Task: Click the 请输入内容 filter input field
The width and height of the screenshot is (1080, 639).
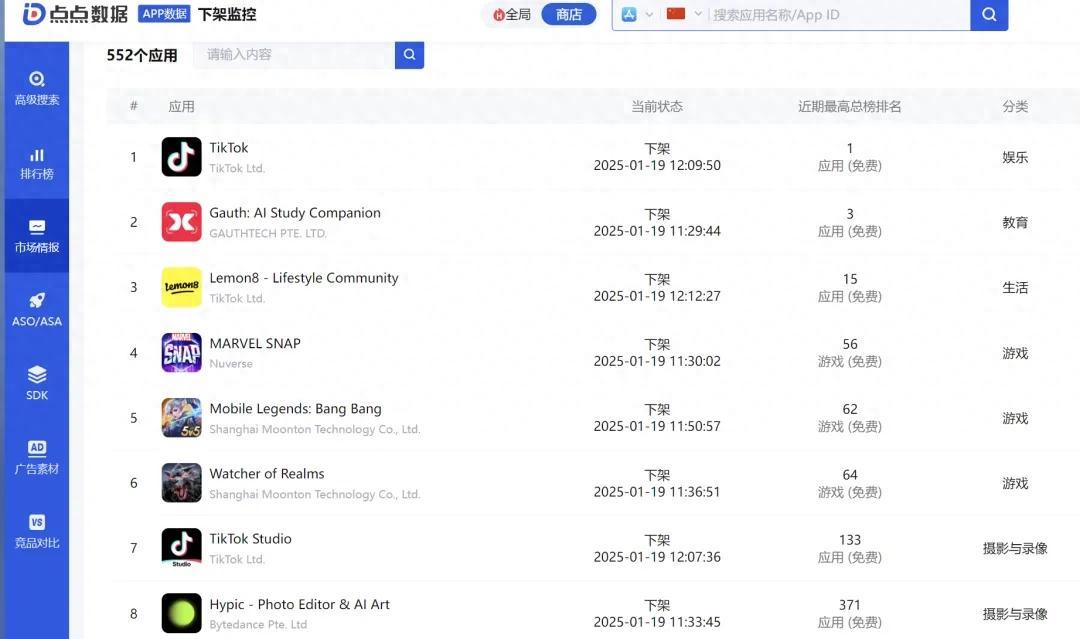Action: 295,55
